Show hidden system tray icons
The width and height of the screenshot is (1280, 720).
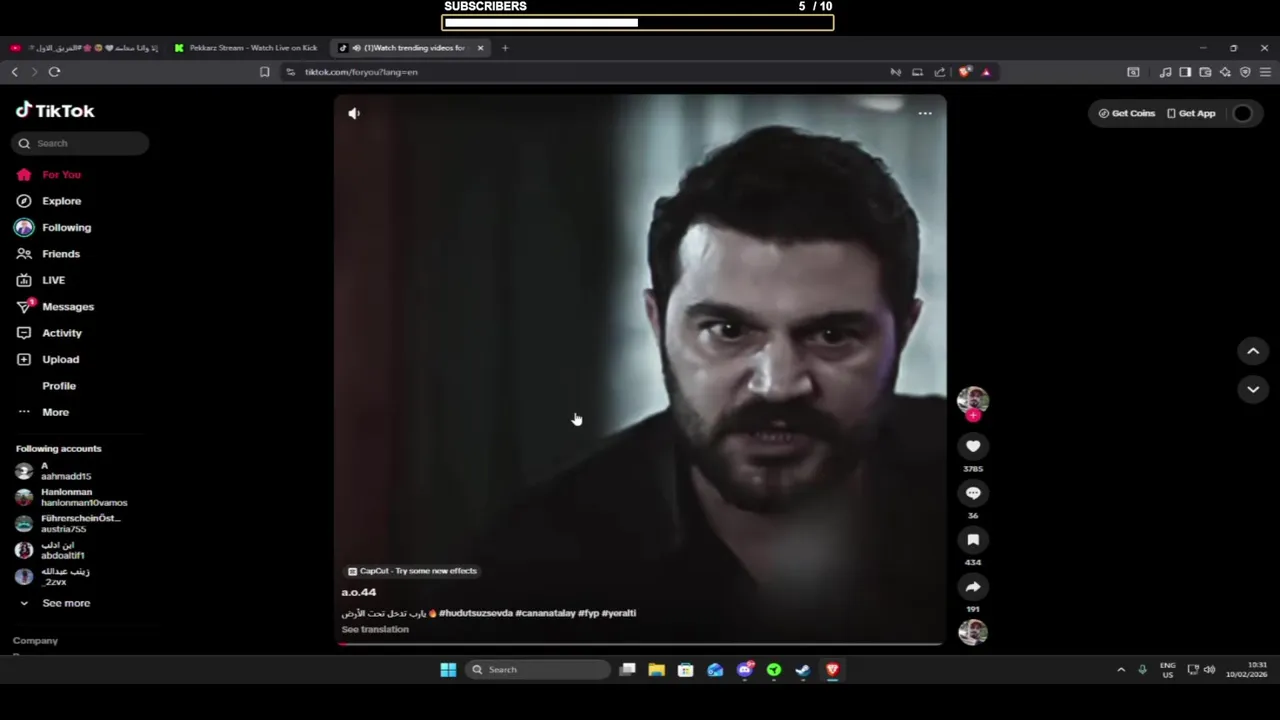[x=1121, y=670]
